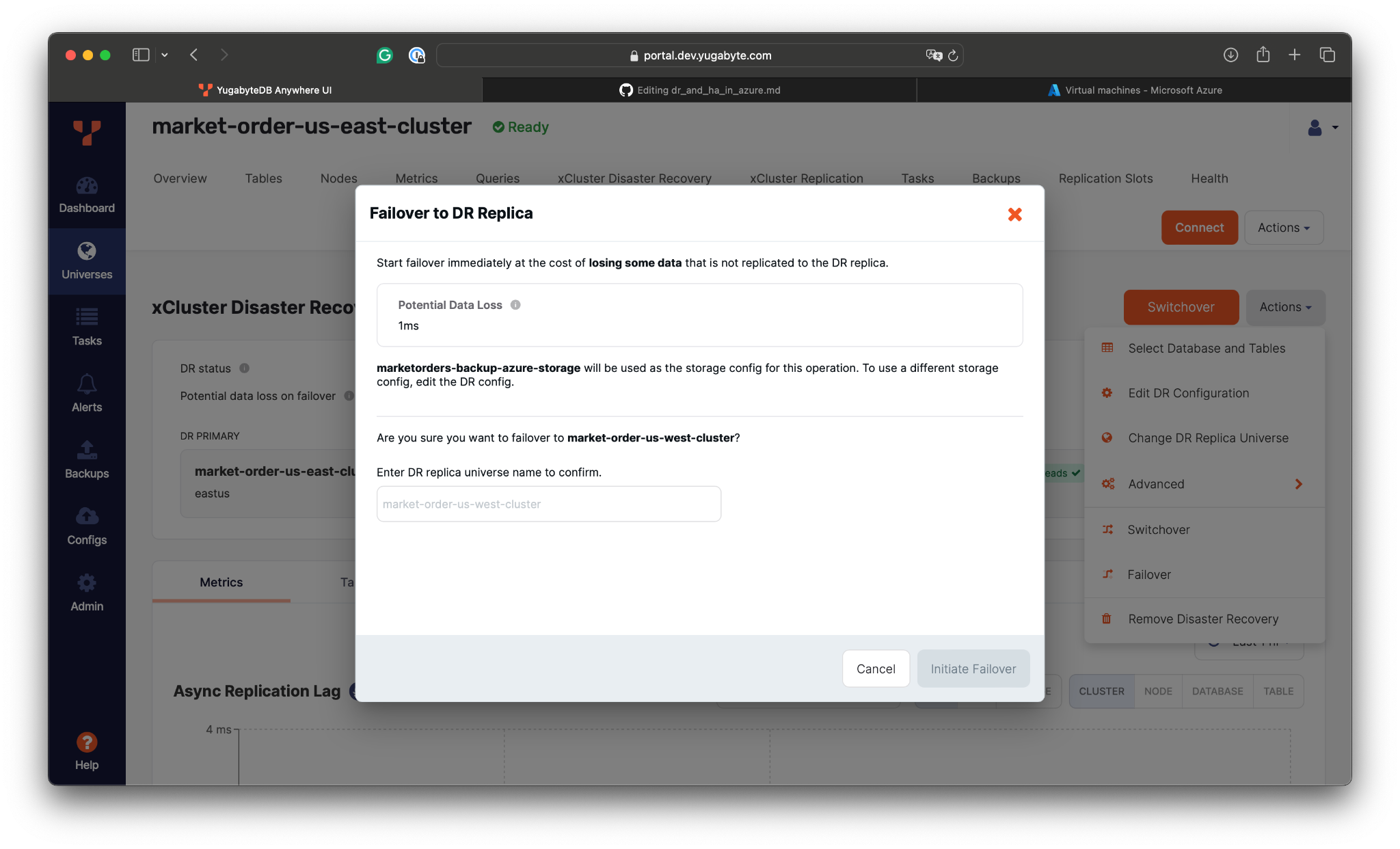1400x849 pixels.
Task: Select the NODE metrics view toggle
Action: coord(1158,691)
